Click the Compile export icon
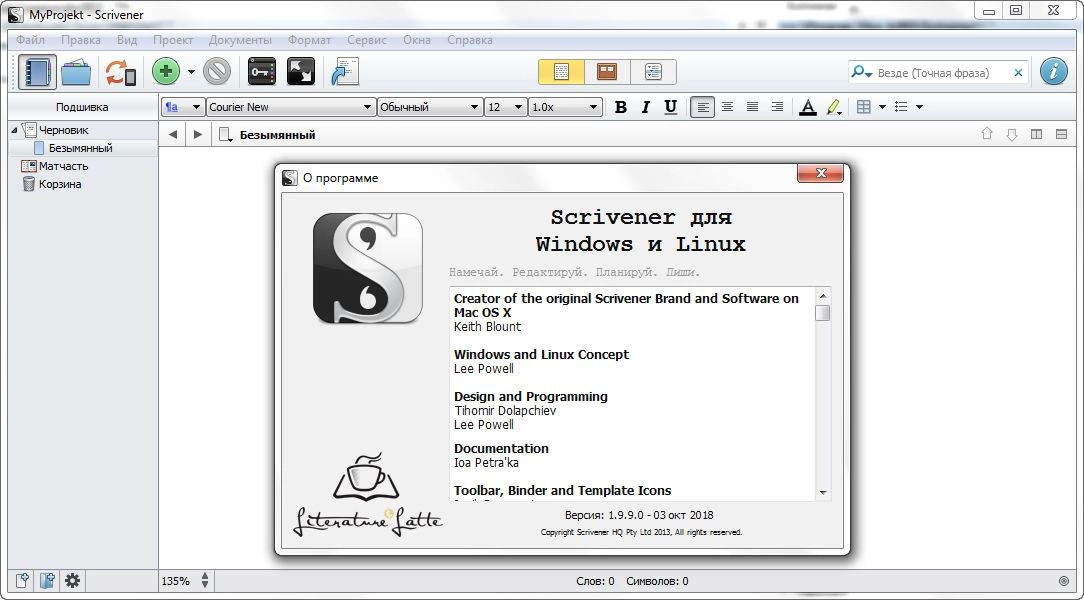 345,72
